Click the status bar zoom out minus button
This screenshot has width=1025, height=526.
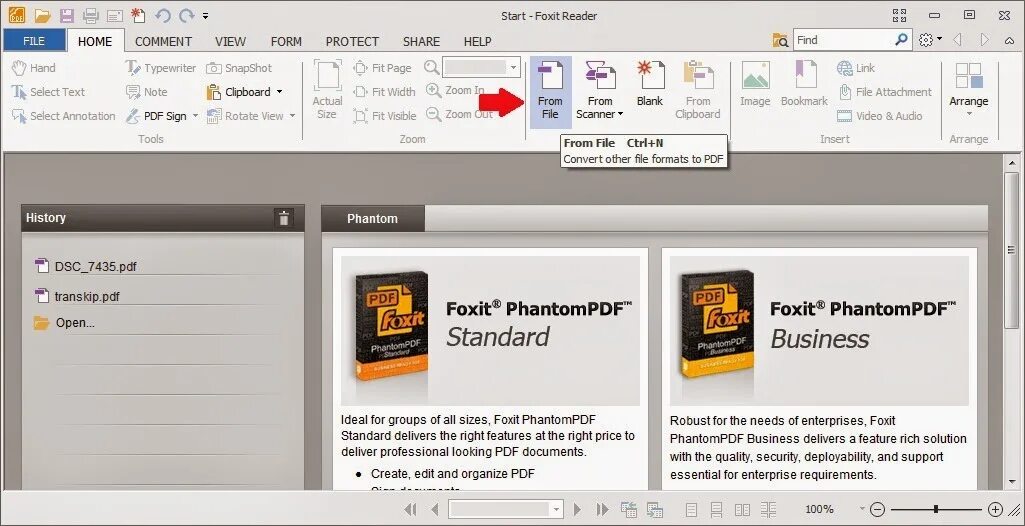(x=878, y=509)
